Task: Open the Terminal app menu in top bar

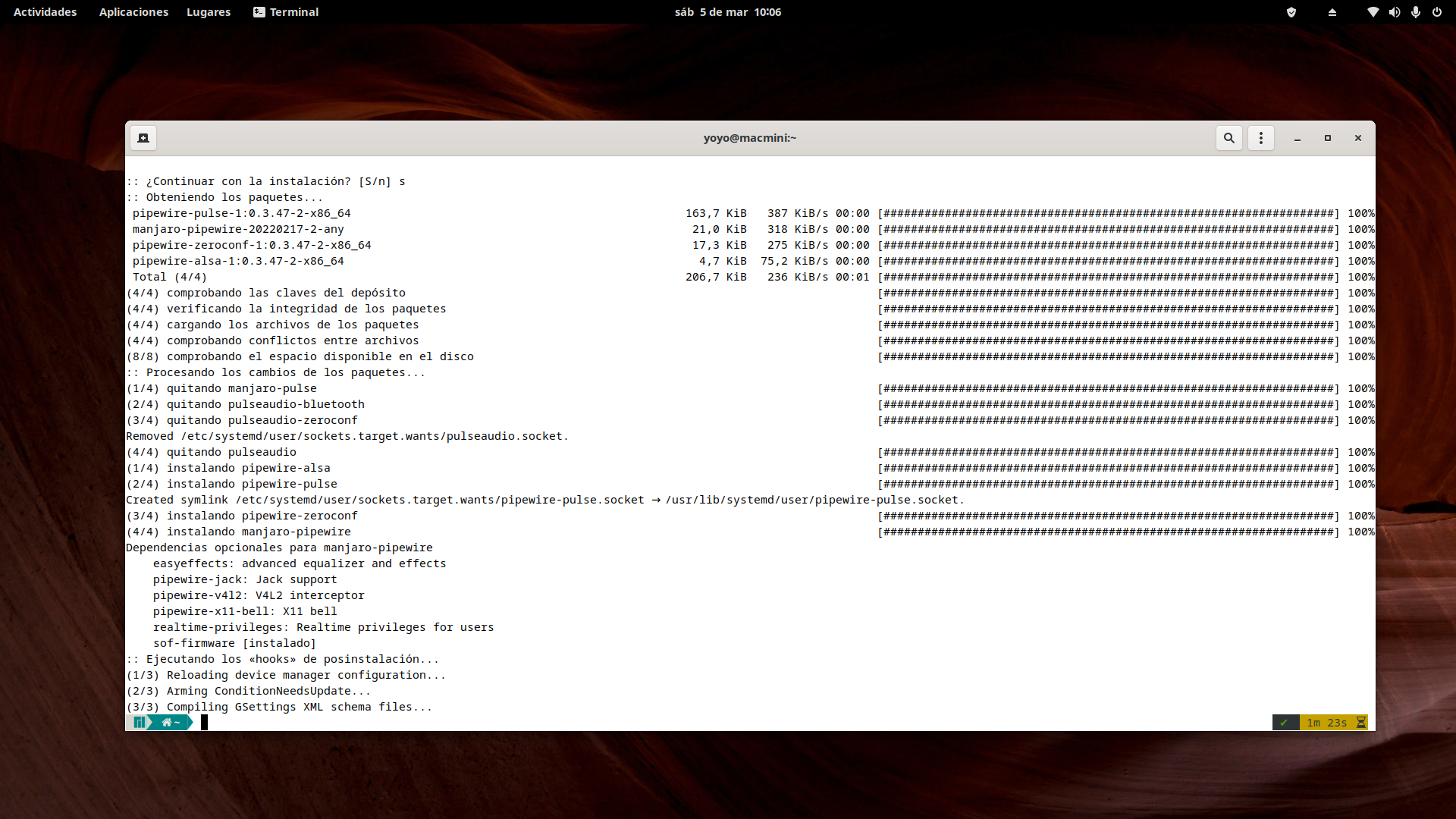Action: pos(286,12)
